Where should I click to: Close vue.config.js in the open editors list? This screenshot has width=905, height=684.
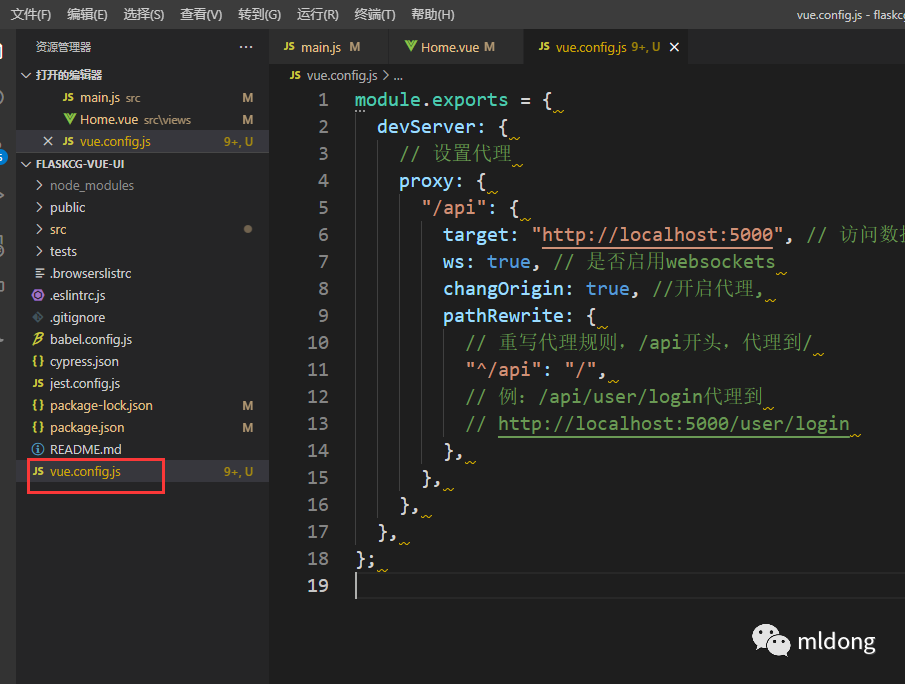pyautogui.click(x=48, y=141)
